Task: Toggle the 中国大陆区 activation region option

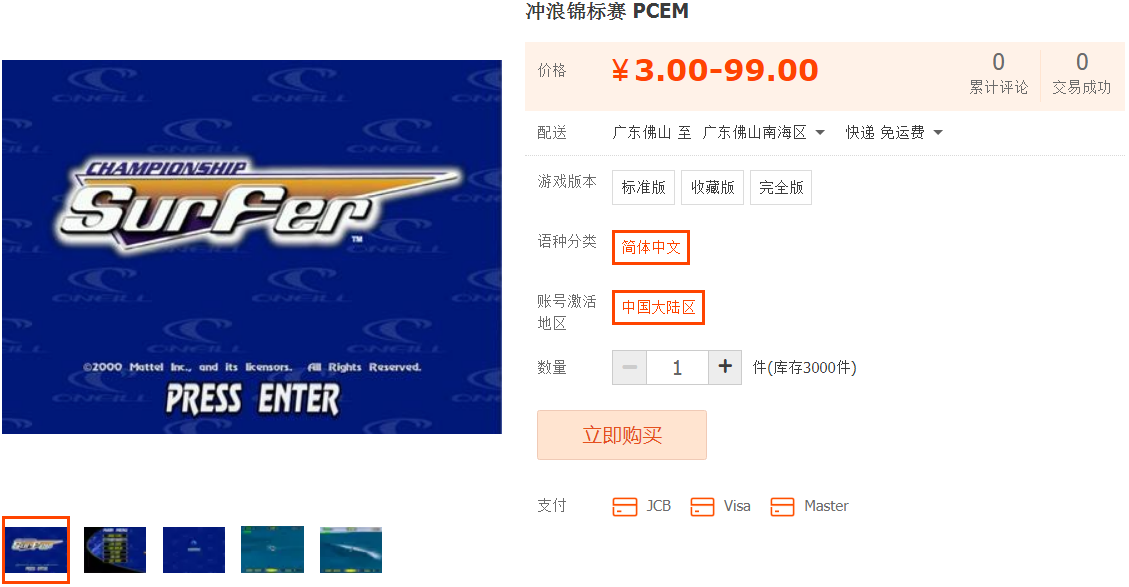Action: [658, 308]
